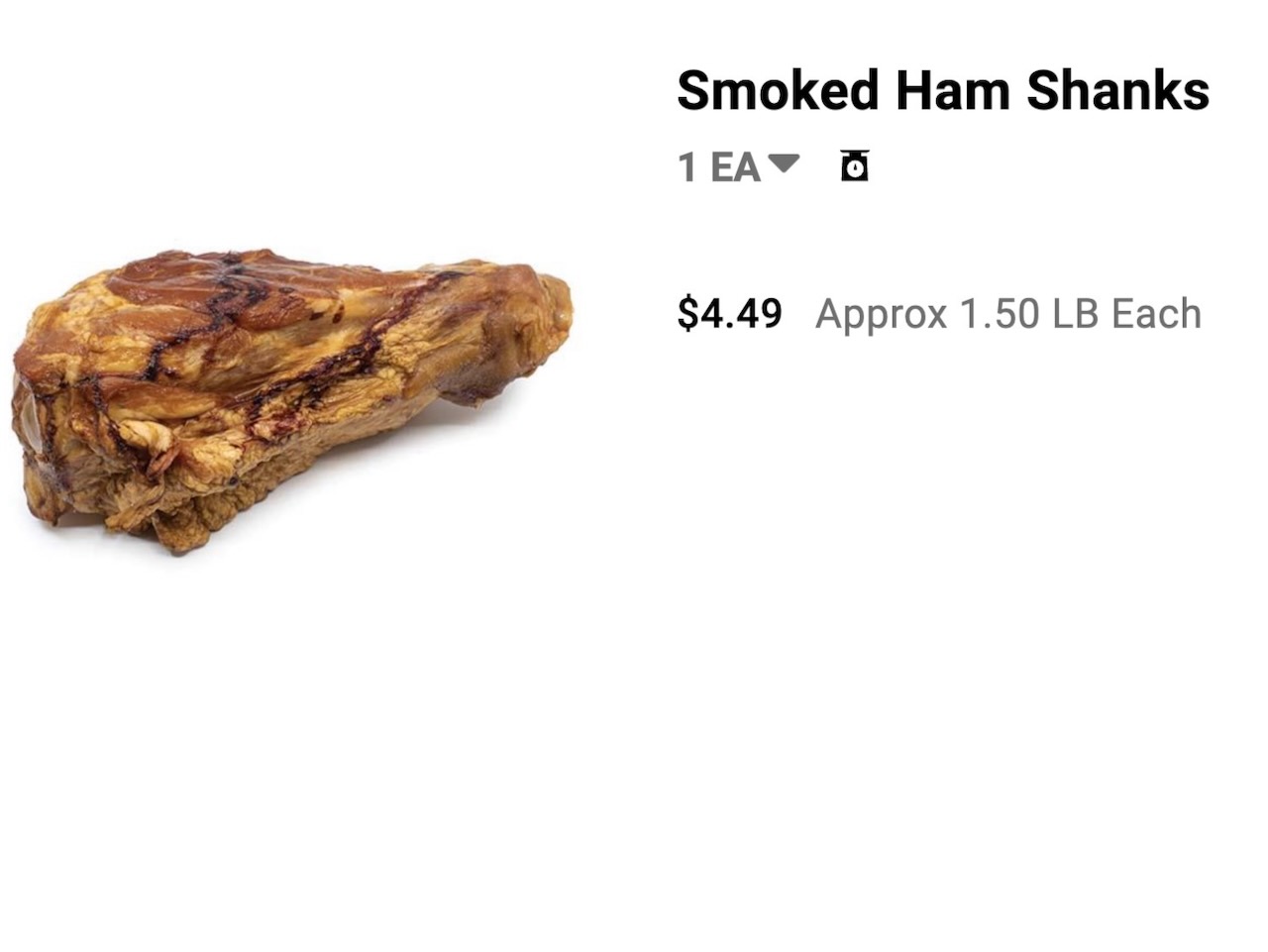The height and width of the screenshot is (952, 1268).
Task: Open the 1 EA quantity dropdown
Action: (738, 166)
